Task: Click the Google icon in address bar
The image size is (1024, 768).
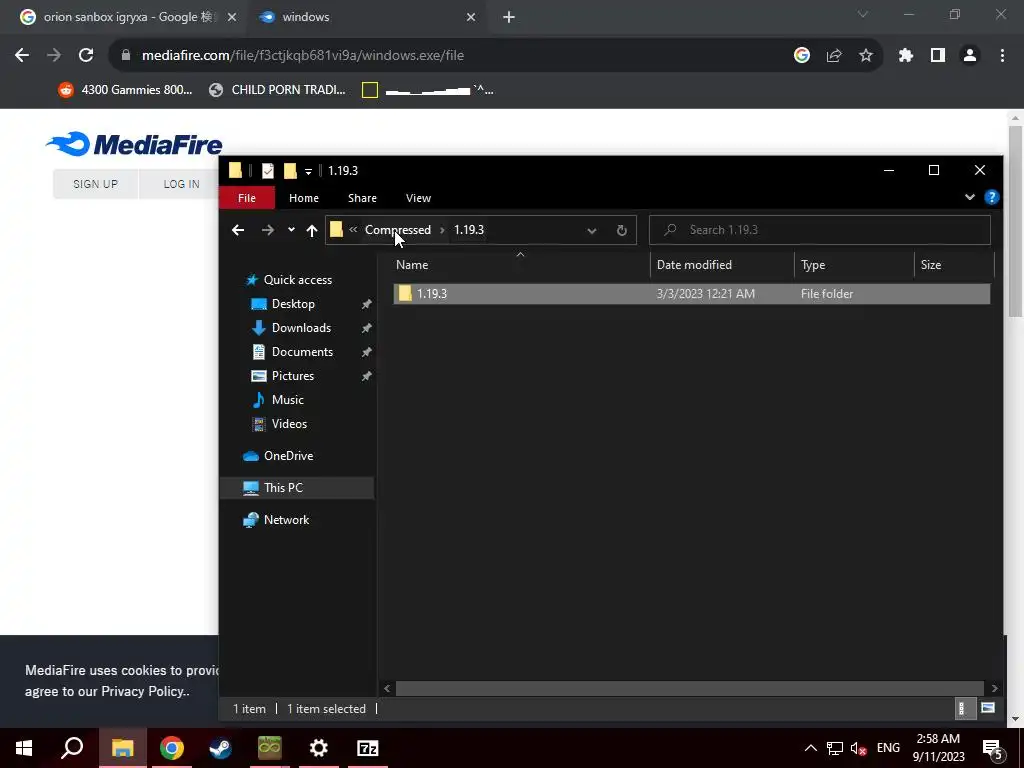Action: pos(802,56)
